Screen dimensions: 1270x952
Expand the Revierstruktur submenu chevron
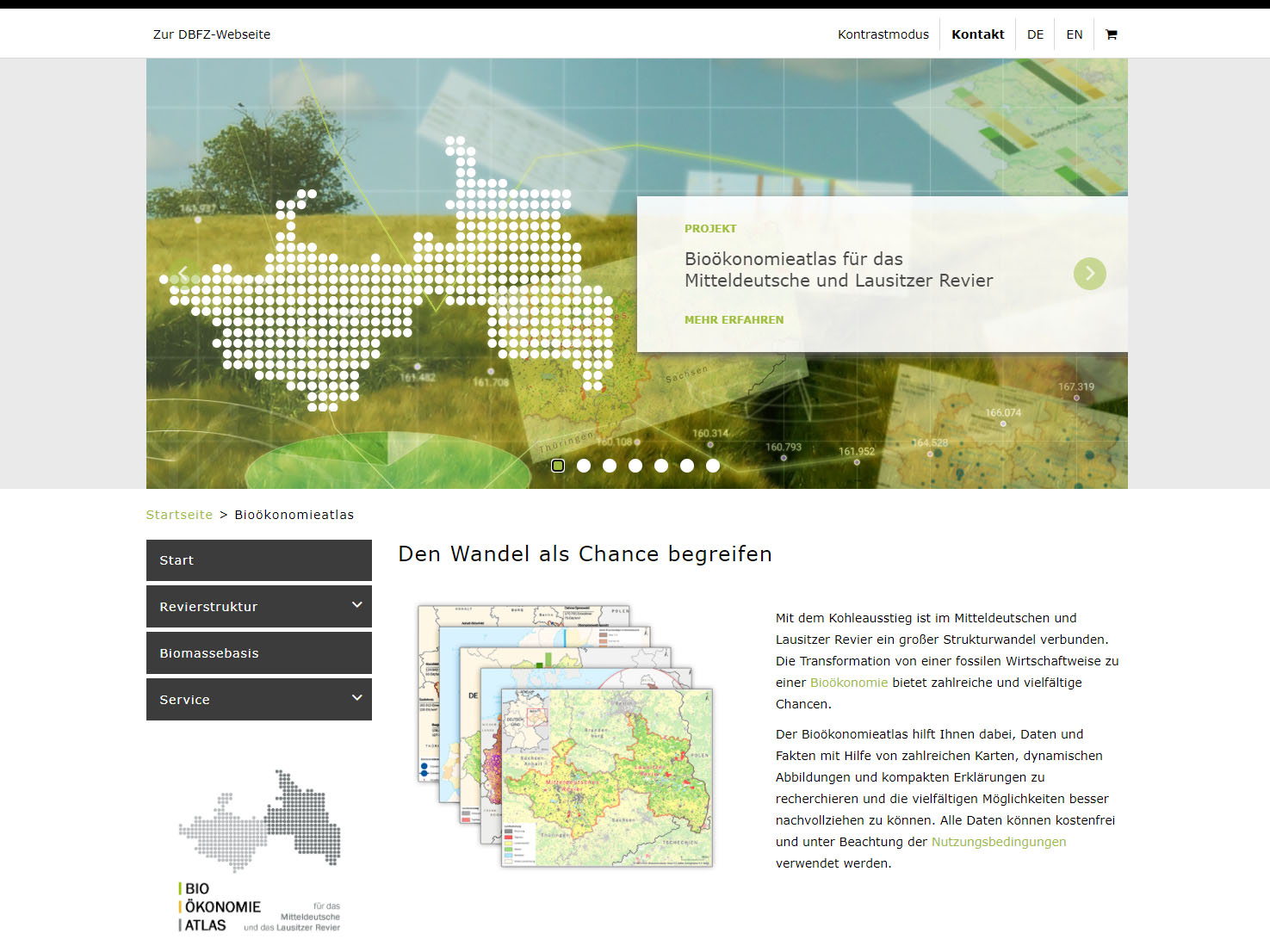[356, 606]
